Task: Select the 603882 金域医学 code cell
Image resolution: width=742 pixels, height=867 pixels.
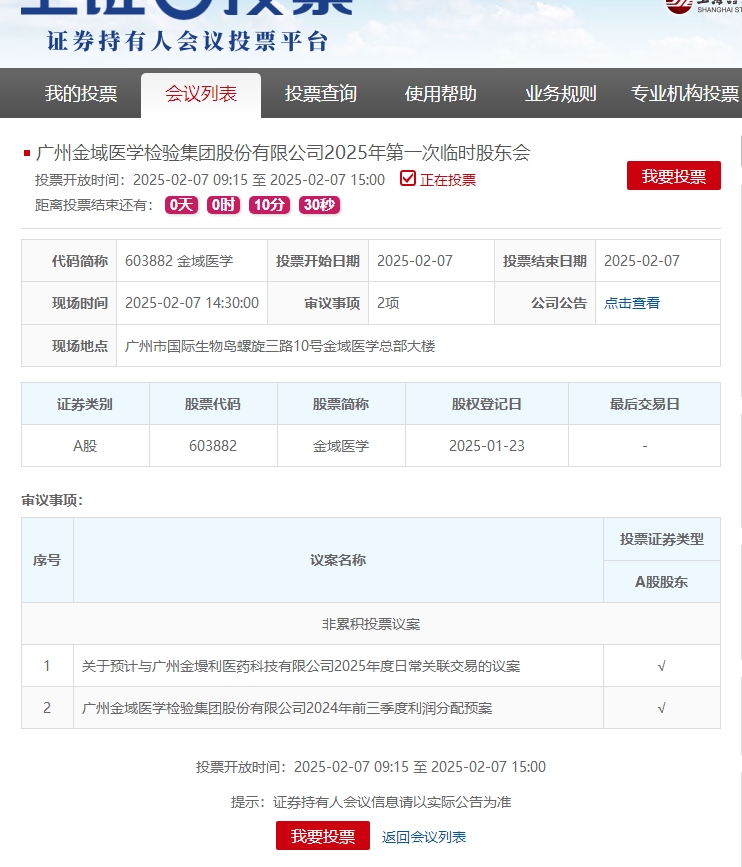Action: (192, 260)
